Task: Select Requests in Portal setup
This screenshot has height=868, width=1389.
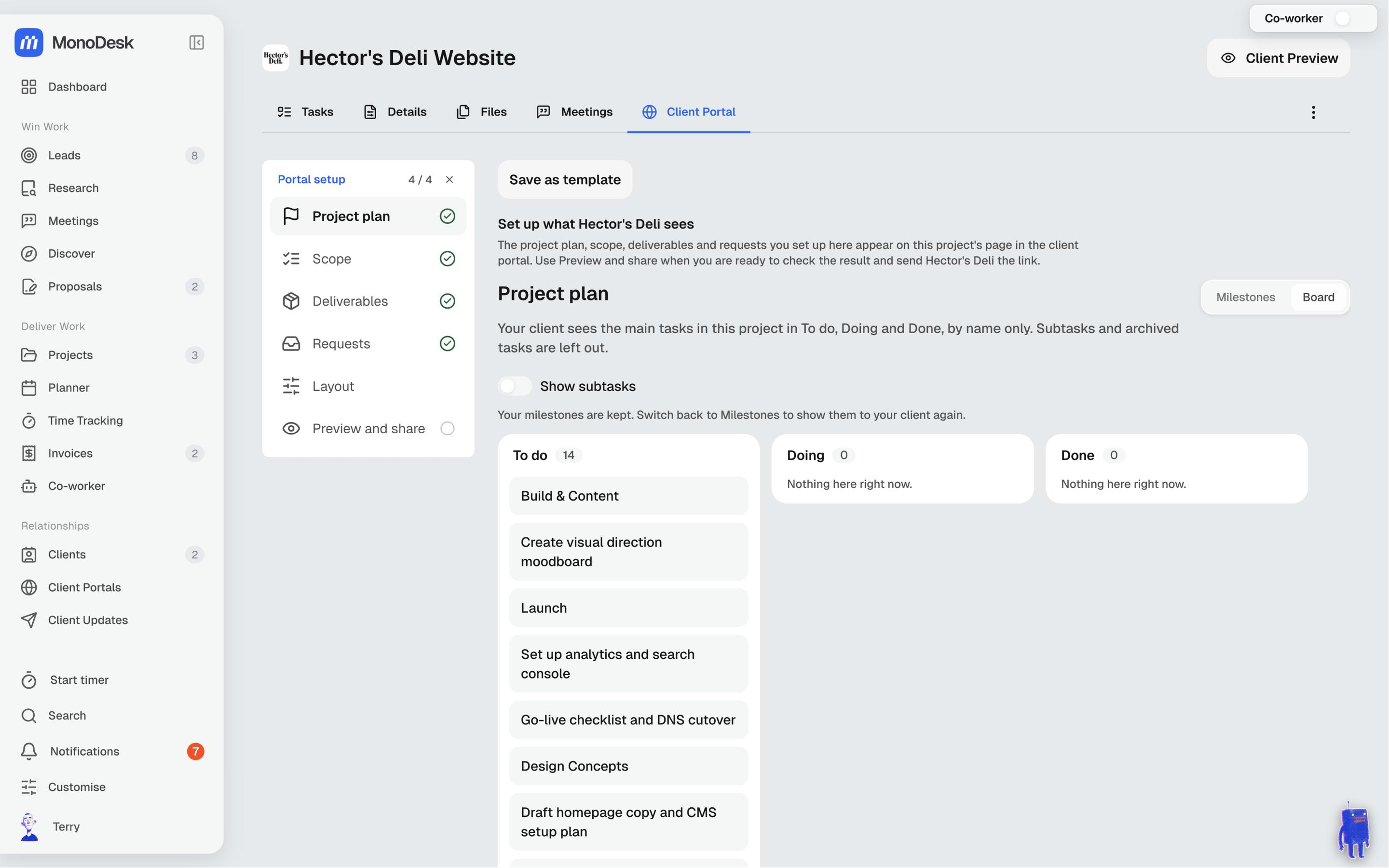Action: (x=368, y=344)
